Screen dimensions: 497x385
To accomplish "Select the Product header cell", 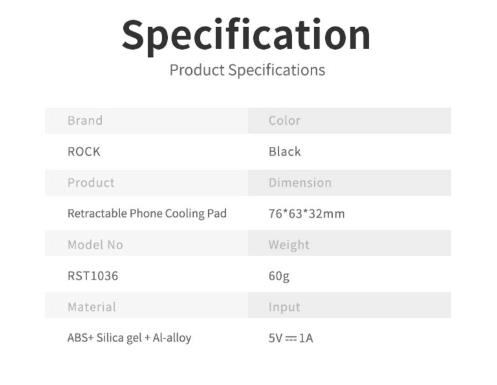I will click(x=146, y=183).
